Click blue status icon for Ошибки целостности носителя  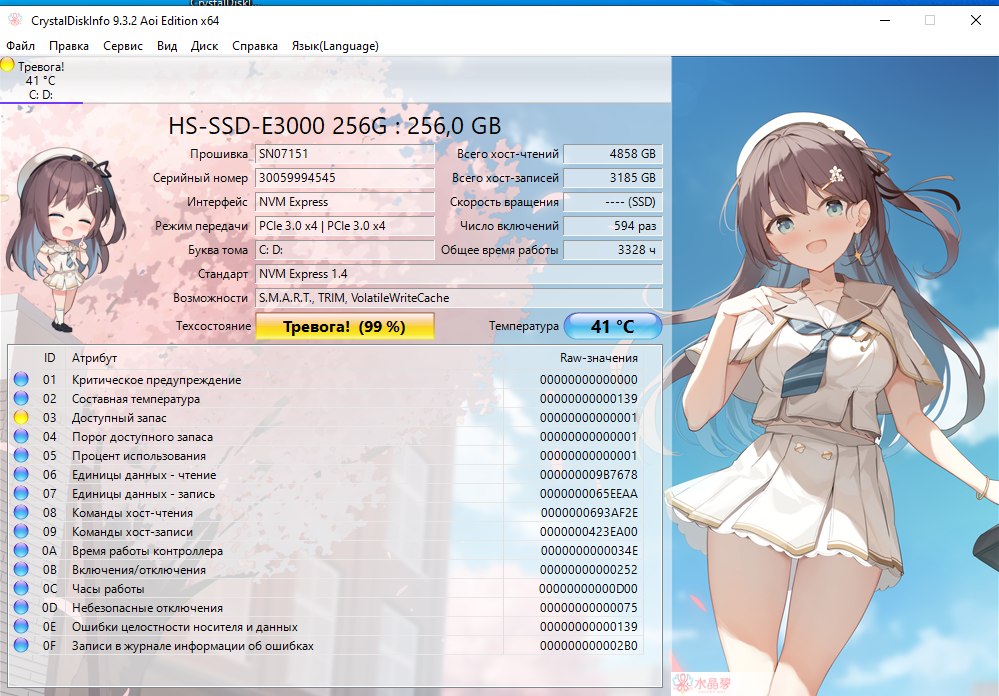click(x=21, y=627)
